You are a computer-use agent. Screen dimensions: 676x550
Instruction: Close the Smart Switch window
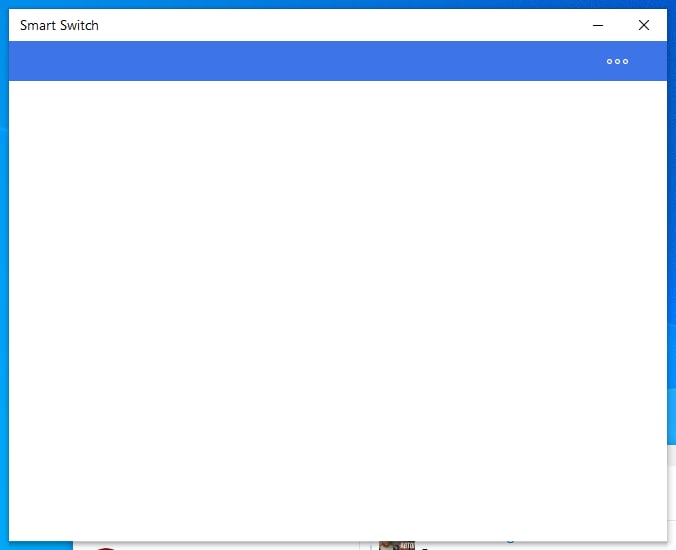point(644,25)
